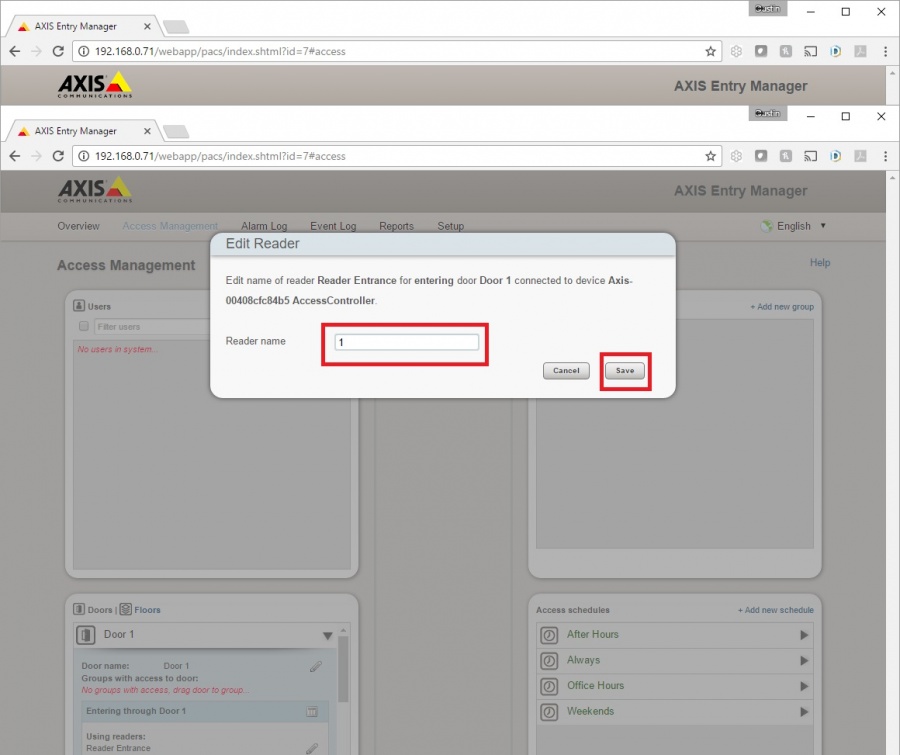This screenshot has height=755, width=900.
Task: Open the Reports menu item
Action: (x=396, y=226)
